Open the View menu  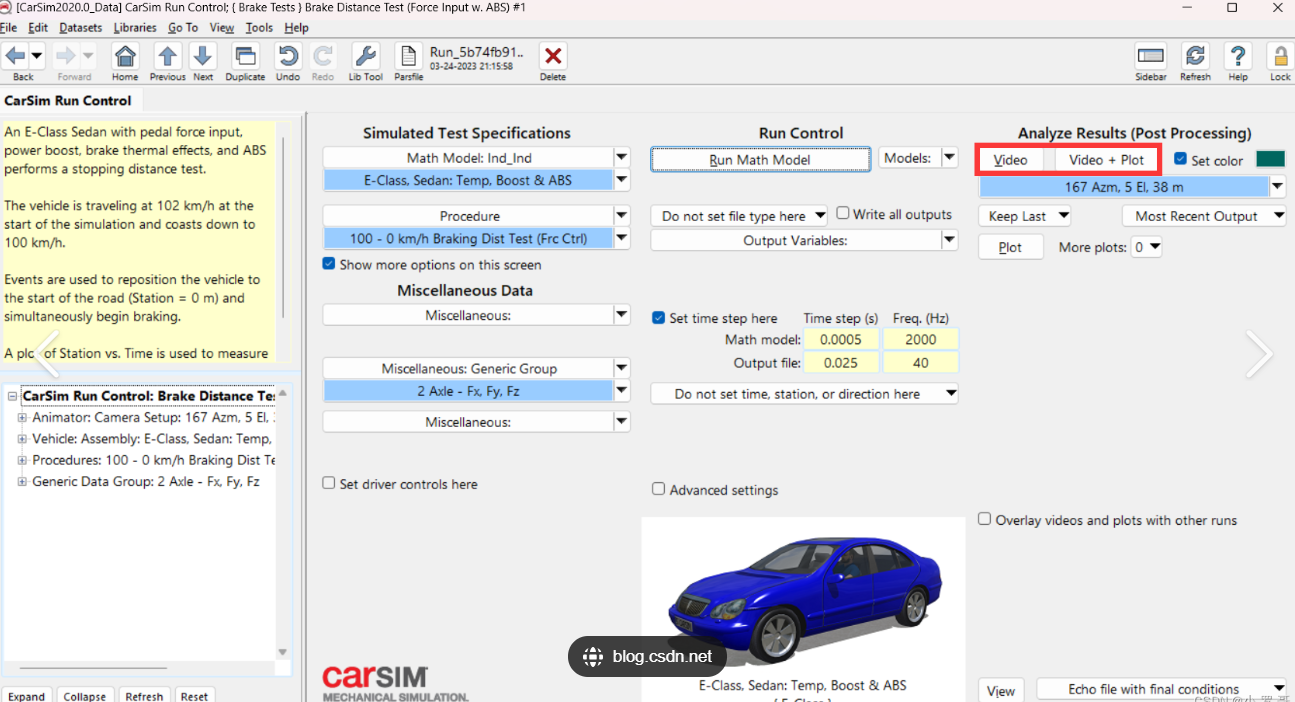[x=222, y=28]
